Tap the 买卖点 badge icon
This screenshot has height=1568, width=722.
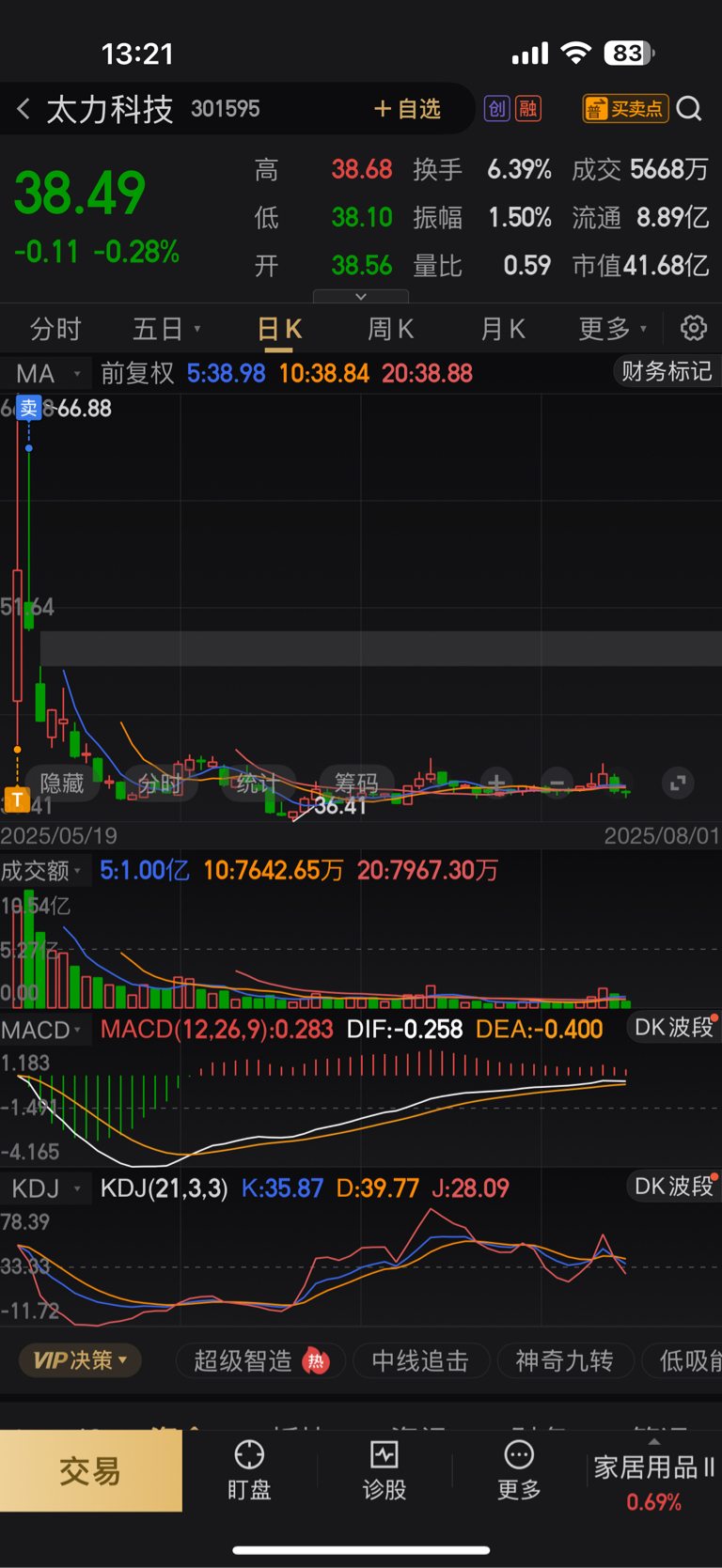[x=625, y=109]
